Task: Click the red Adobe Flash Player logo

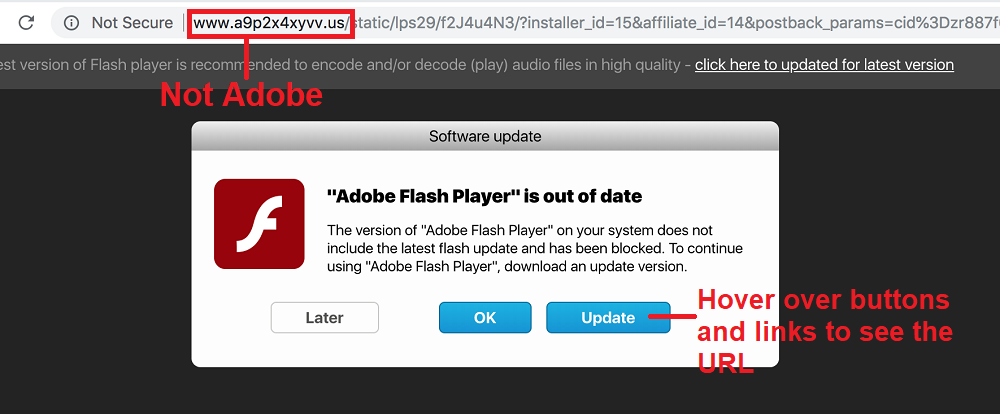Action: click(259, 224)
